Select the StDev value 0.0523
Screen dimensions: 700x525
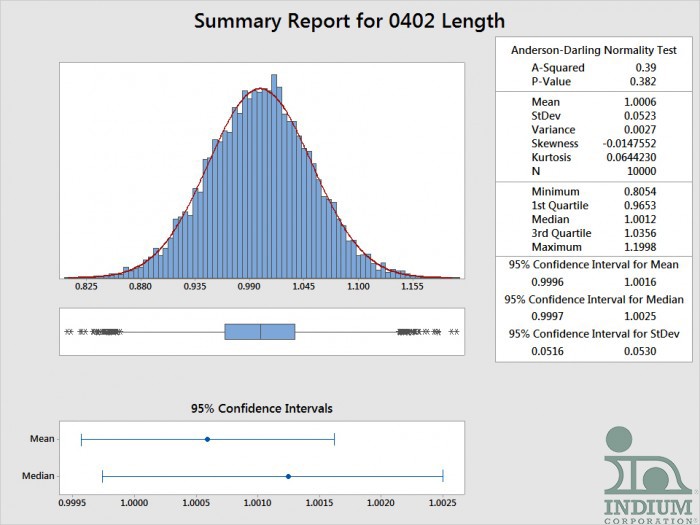tap(640, 116)
